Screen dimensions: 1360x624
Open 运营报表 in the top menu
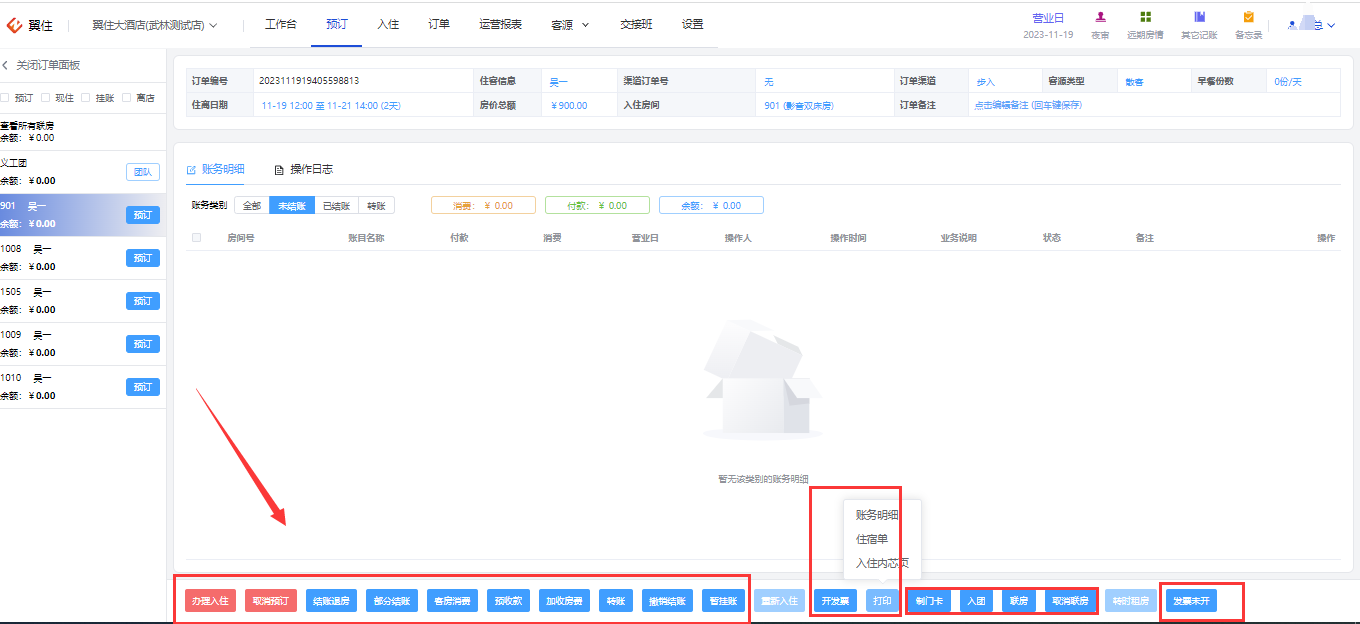[500, 24]
